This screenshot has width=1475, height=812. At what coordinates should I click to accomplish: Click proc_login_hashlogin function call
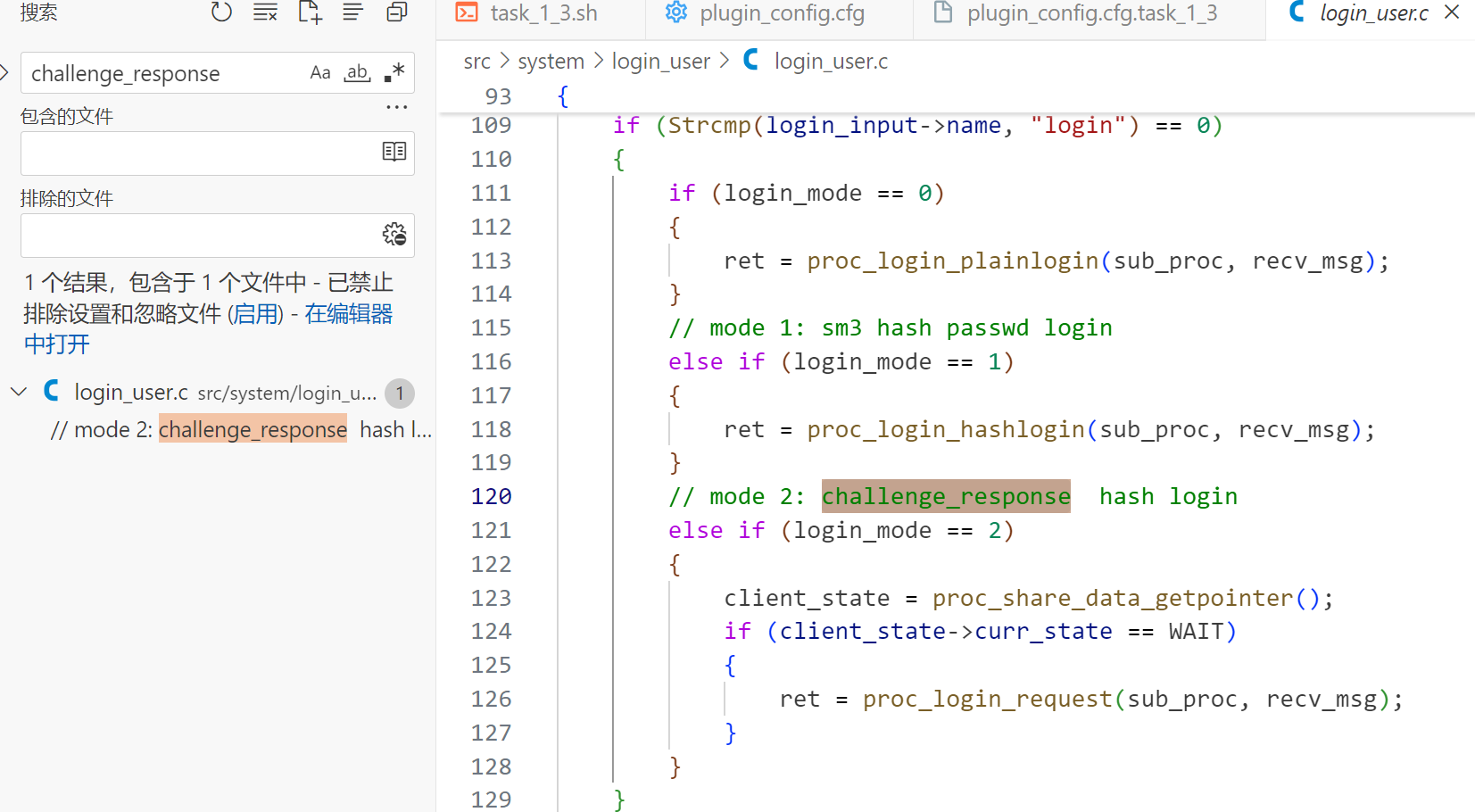point(946,430)
